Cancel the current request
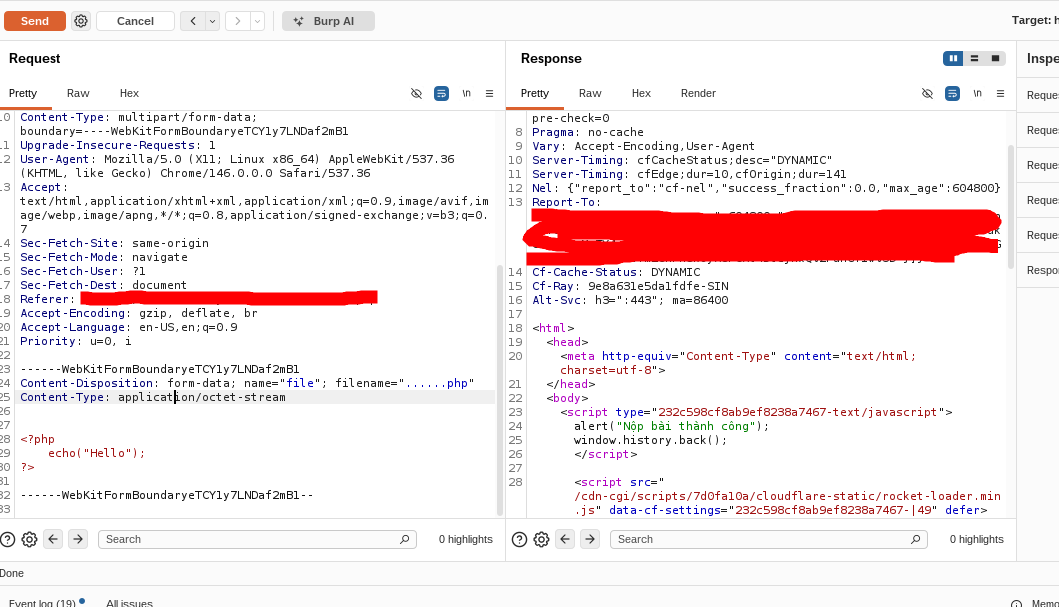 [135, 21]
